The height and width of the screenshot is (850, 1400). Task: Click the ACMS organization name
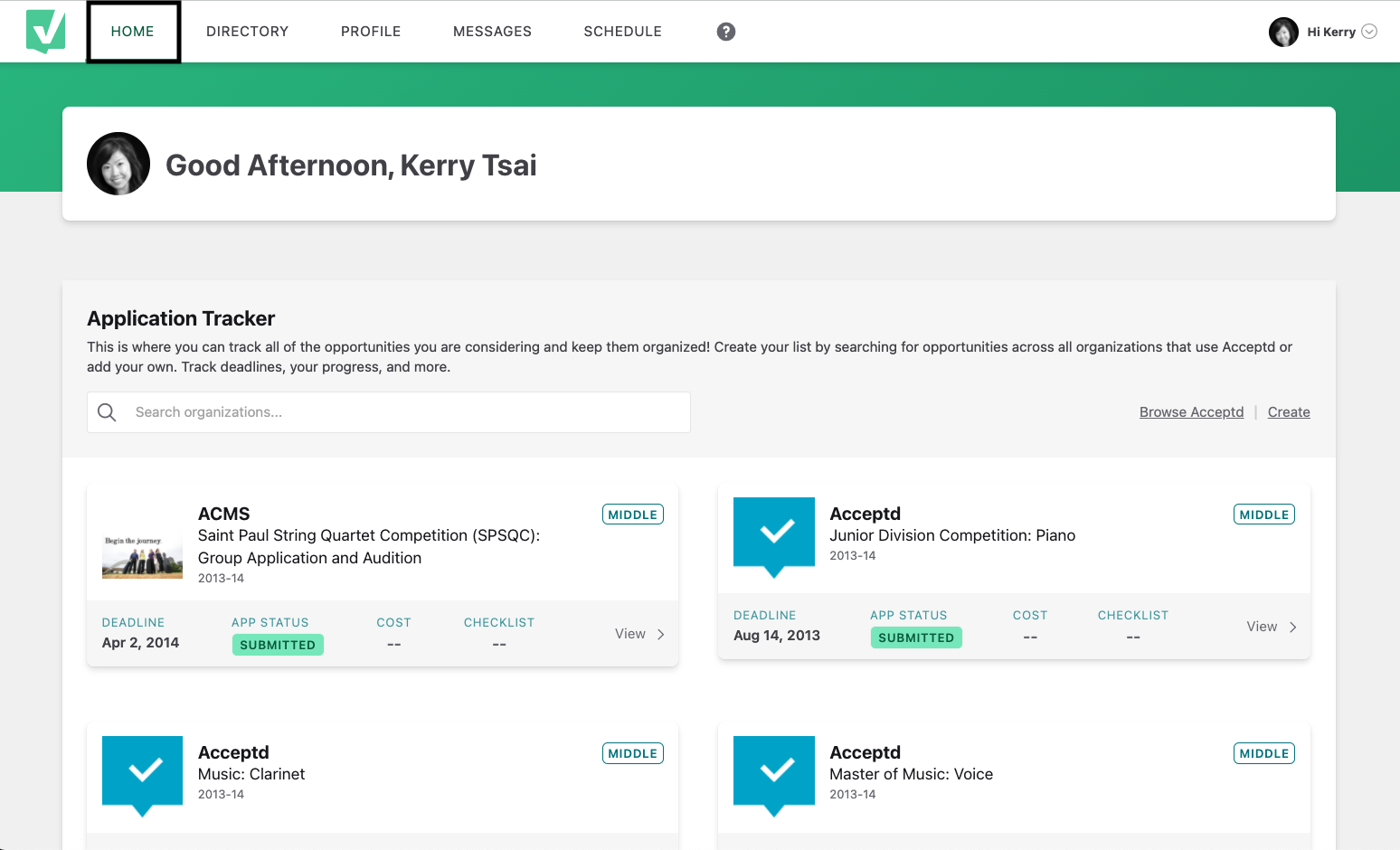(223, 514)
